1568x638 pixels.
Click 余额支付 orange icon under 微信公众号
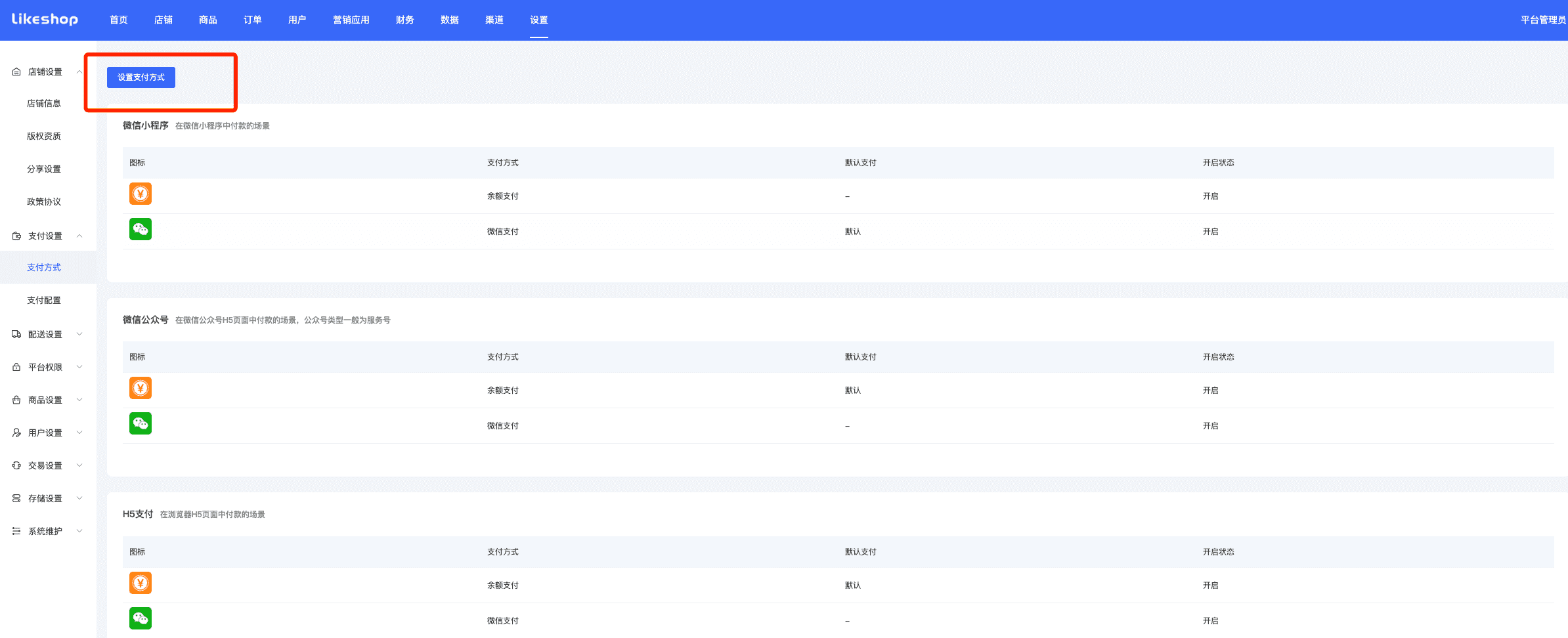click(x=141, y=388)
